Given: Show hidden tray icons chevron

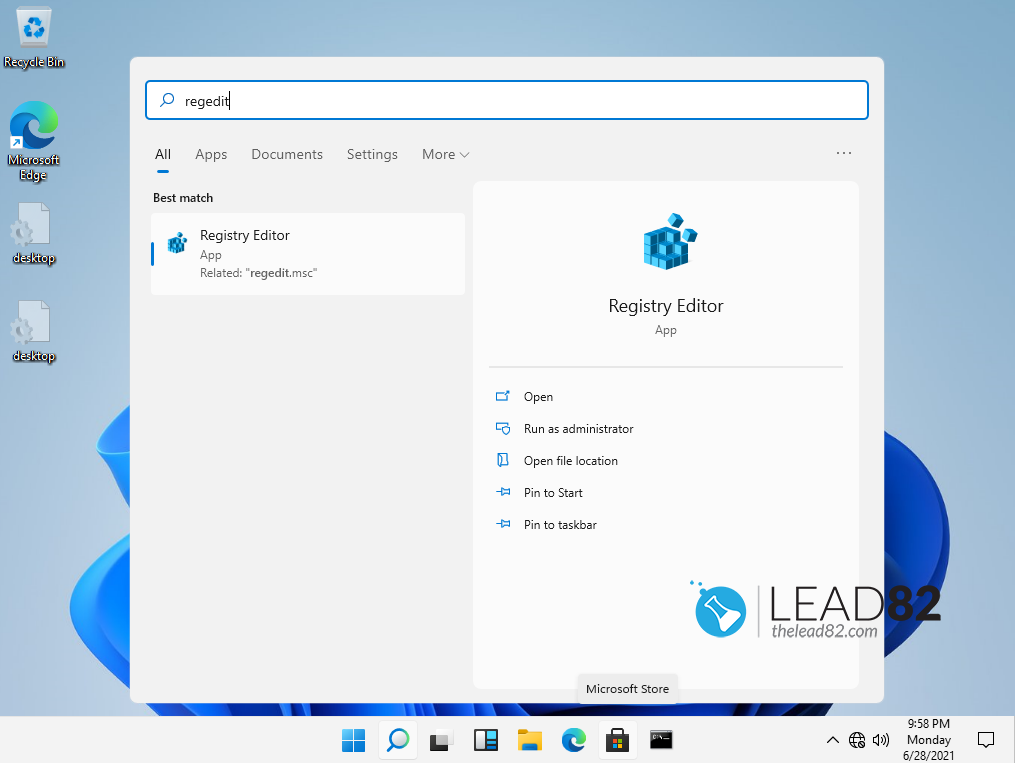Looking at the screenshot, I should [832, 740].
